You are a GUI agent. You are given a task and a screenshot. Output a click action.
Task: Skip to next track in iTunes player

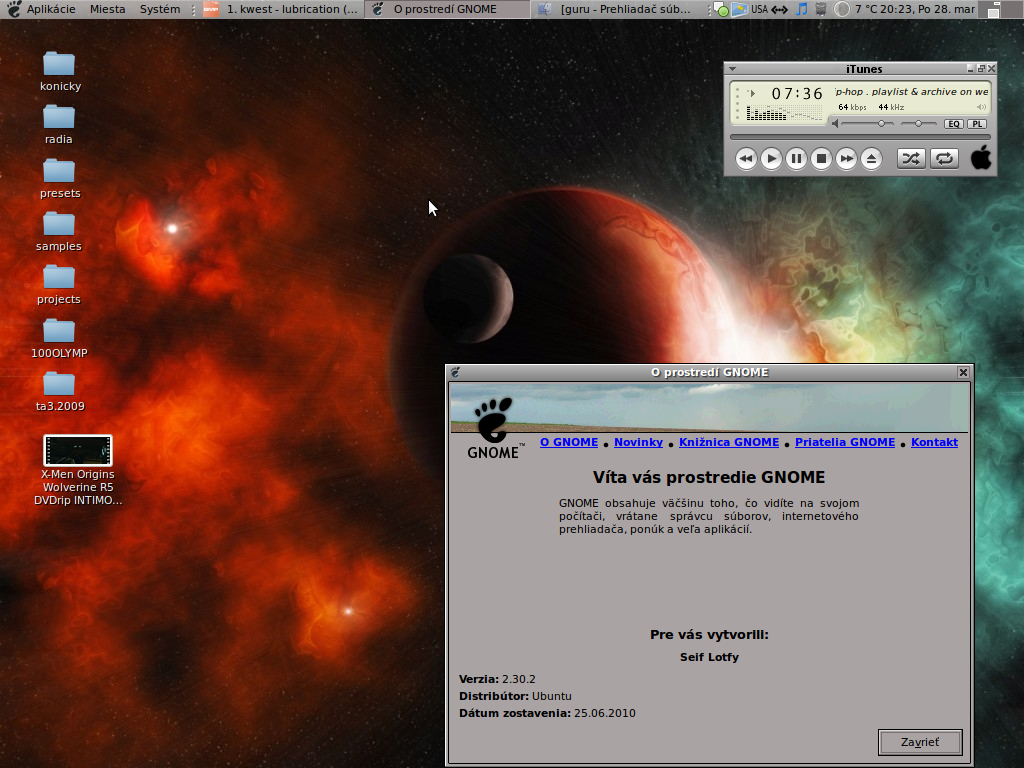click(846, 159)
